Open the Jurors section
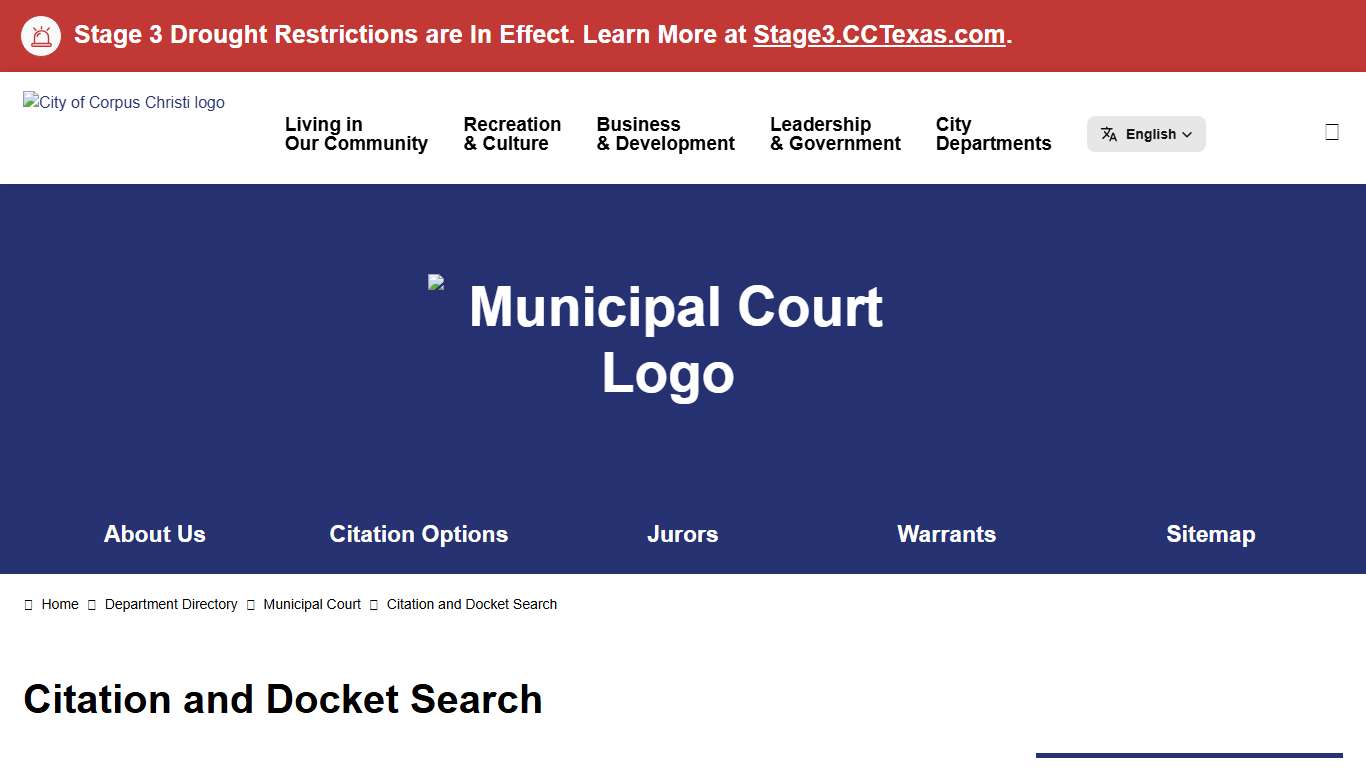1366x768 pixels. [683, 534]
